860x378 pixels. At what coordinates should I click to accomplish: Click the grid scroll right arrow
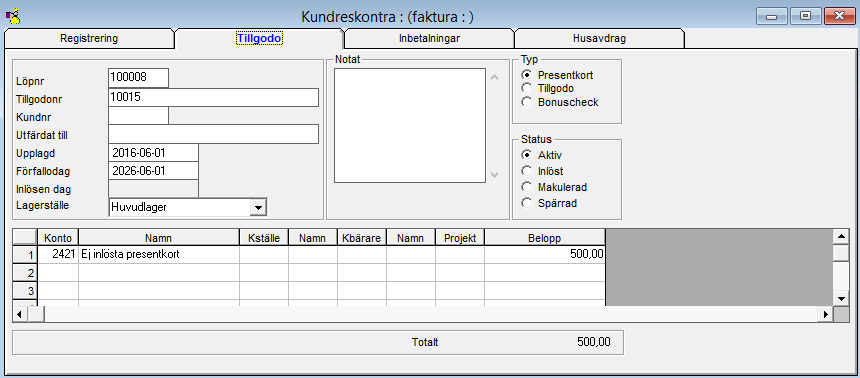pos(825,314)
